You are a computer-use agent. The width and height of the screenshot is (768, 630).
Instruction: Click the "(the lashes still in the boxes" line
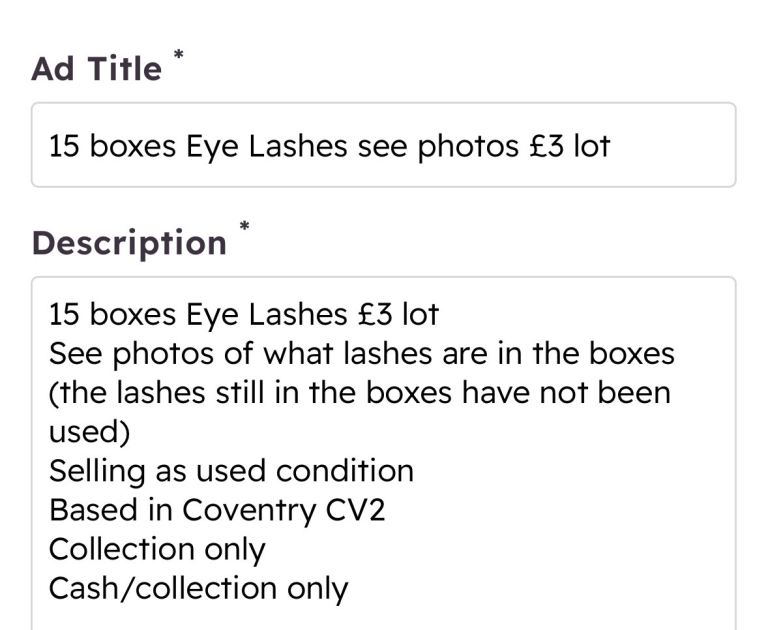[x=359, y=393]
